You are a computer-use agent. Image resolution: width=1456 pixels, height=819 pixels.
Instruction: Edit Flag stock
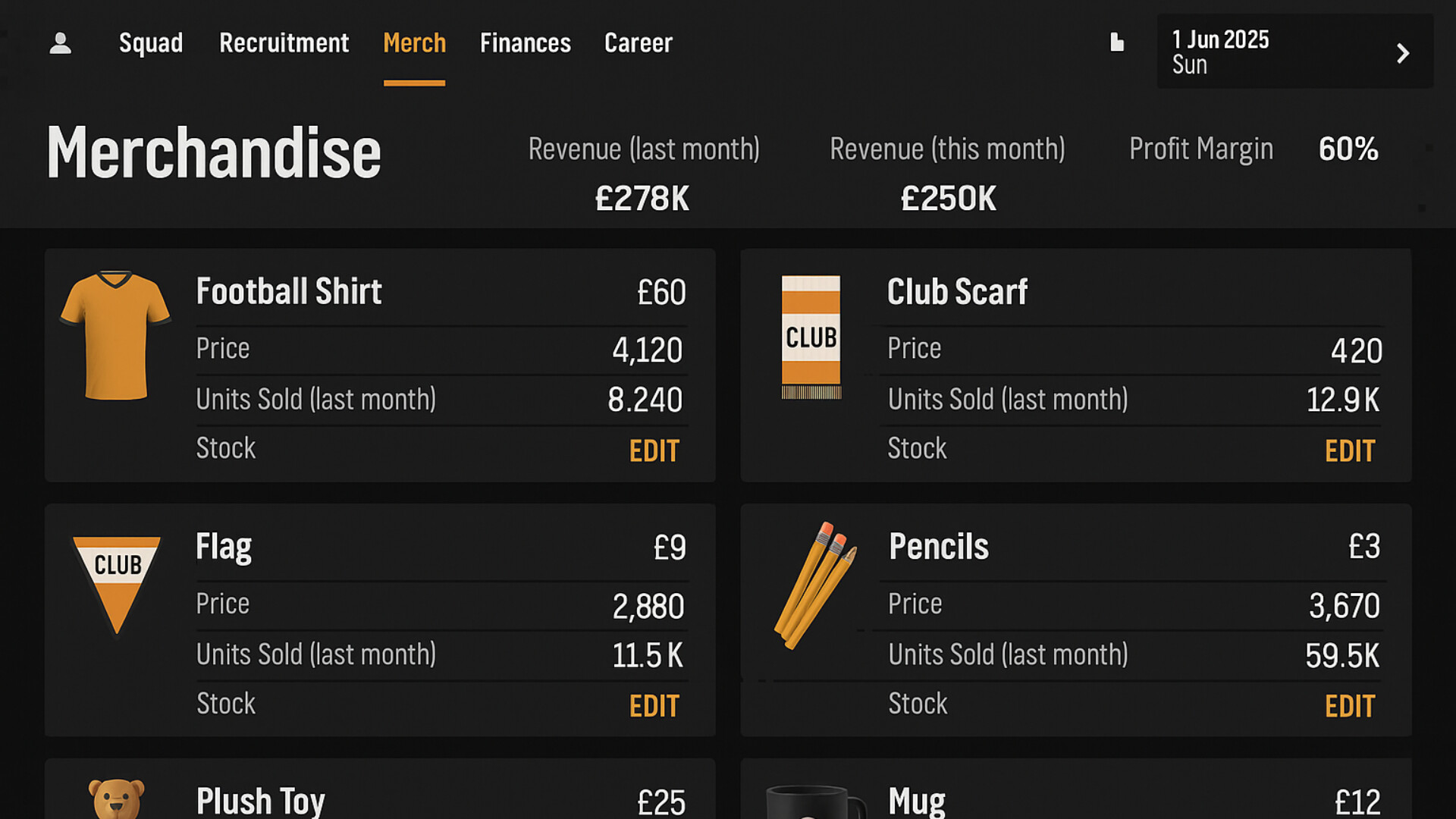tap(654, 706)
